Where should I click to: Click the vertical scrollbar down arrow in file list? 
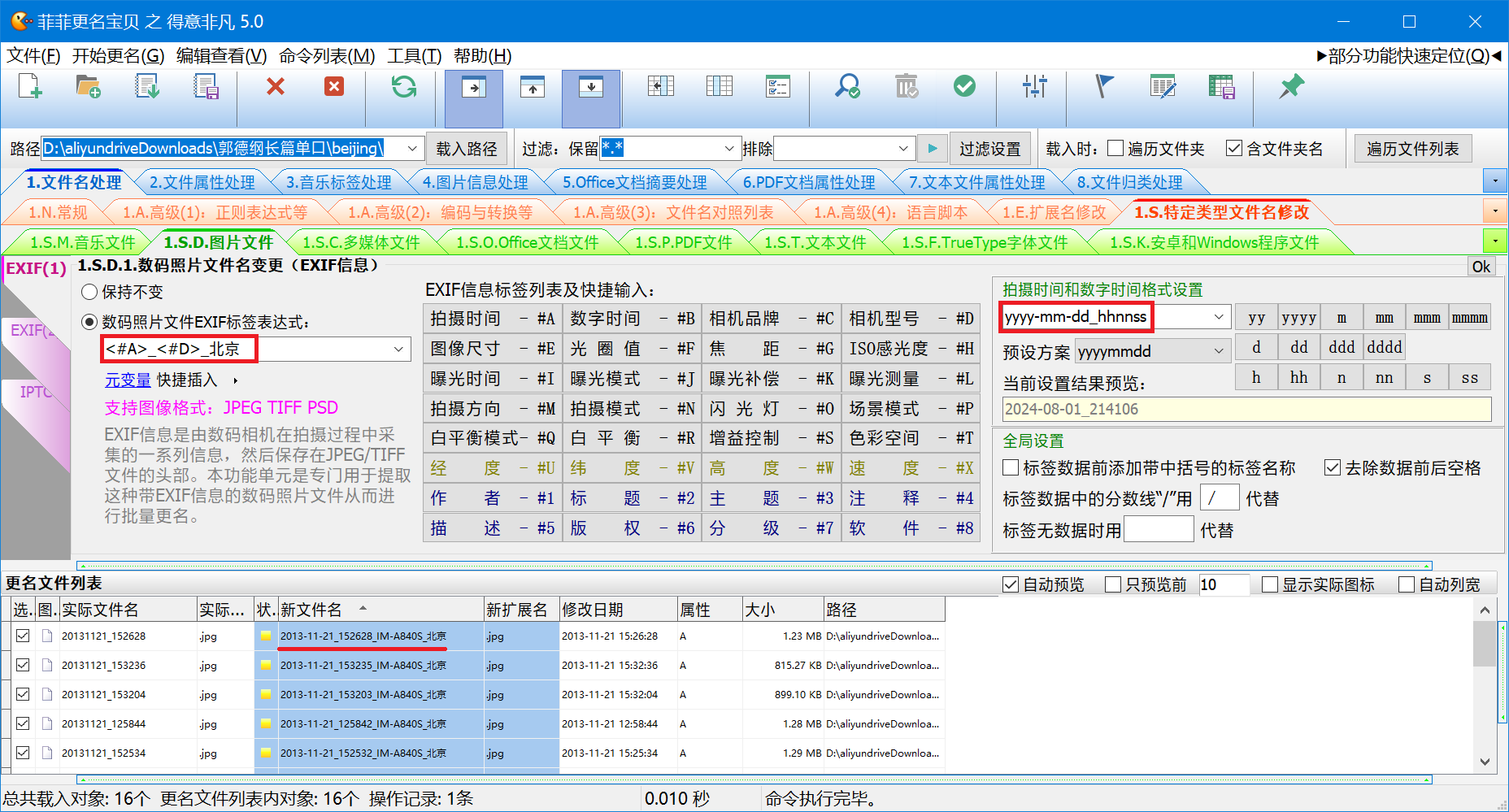[1485, 762]
